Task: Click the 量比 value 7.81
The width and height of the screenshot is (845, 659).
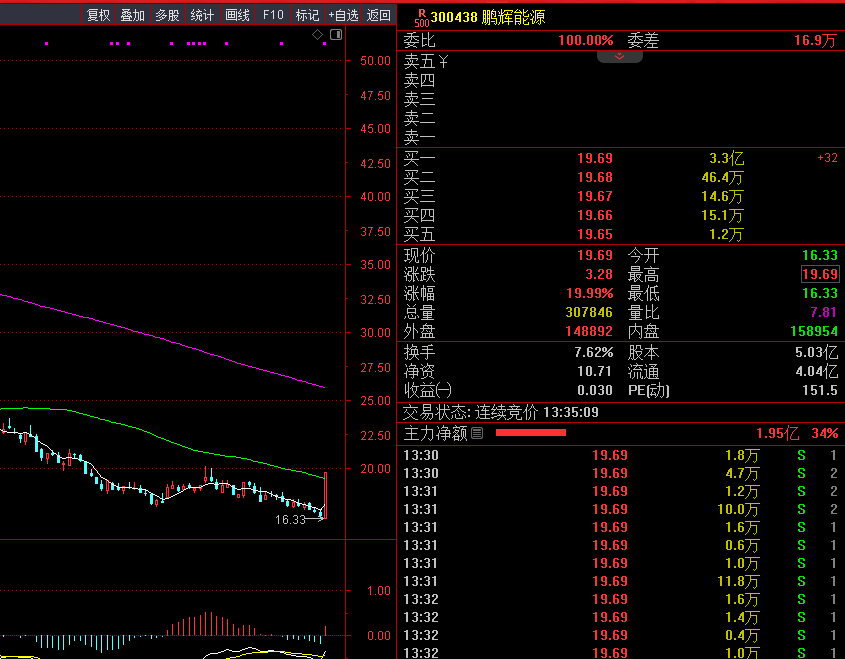Action: tap(824, 313)
